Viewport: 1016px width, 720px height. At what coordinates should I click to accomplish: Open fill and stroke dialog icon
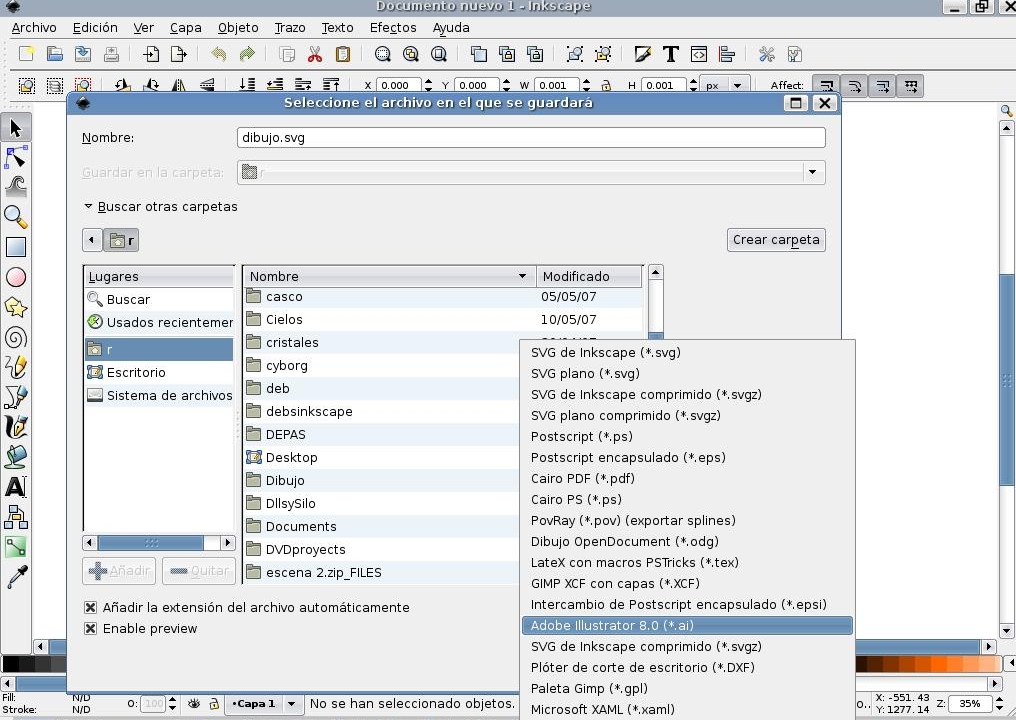point(642,54)
